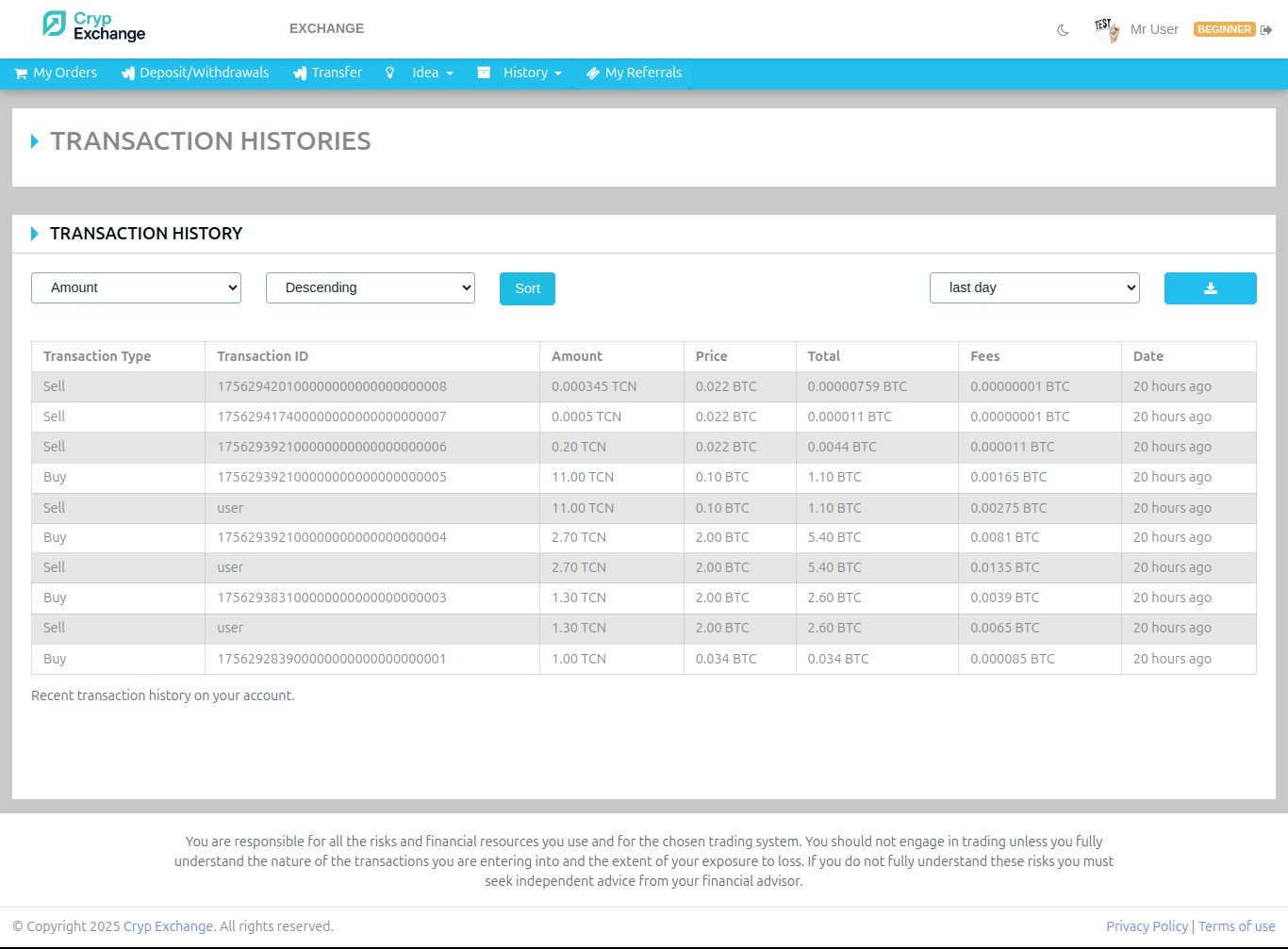Open the Privacy Policy link
This screenshot has height=949, width=1288.
[x=1147, y=926]
